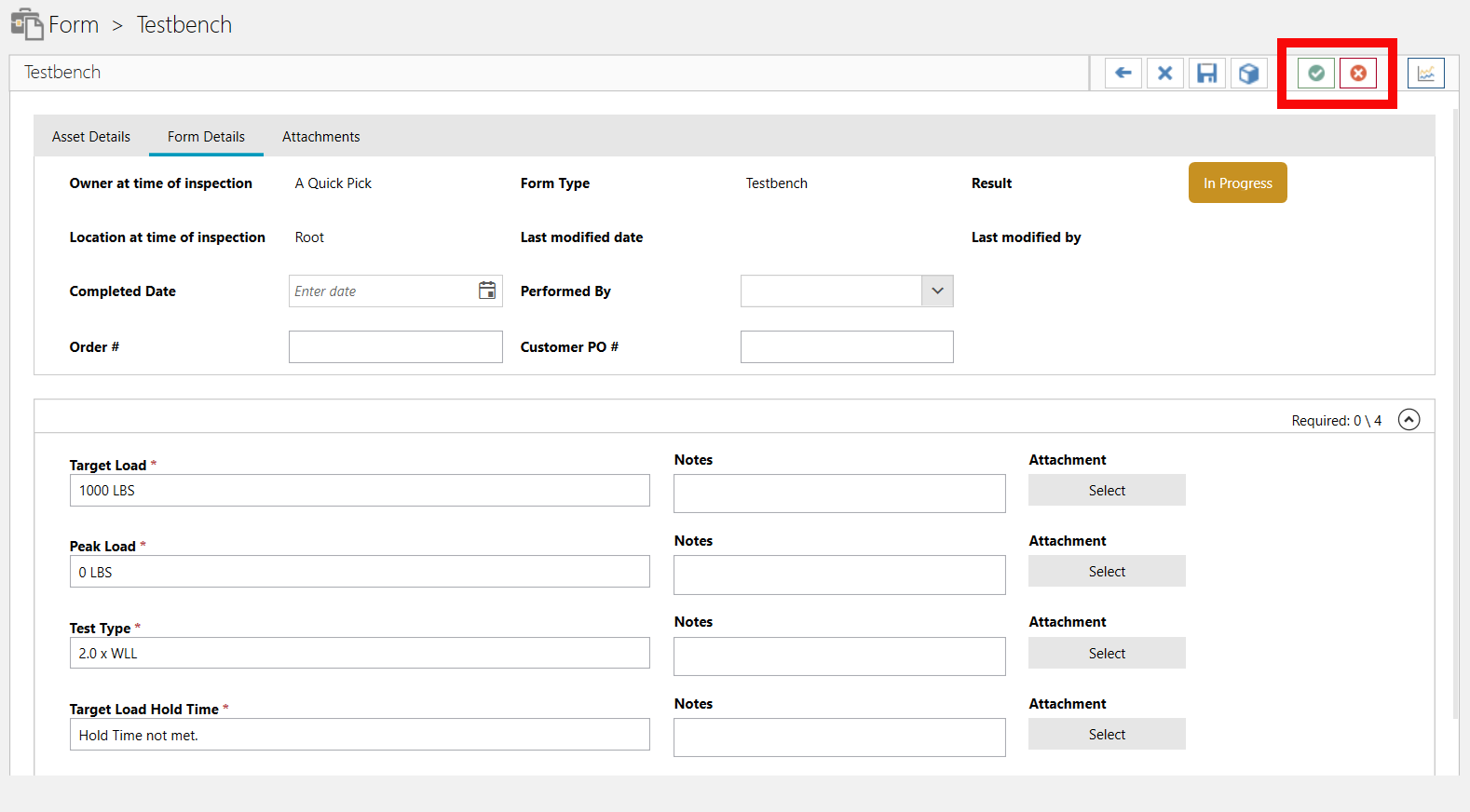The image size is (1470, 812).
Task: Collapse the required fields section chevron
Action: click(x=1409, y=420)
